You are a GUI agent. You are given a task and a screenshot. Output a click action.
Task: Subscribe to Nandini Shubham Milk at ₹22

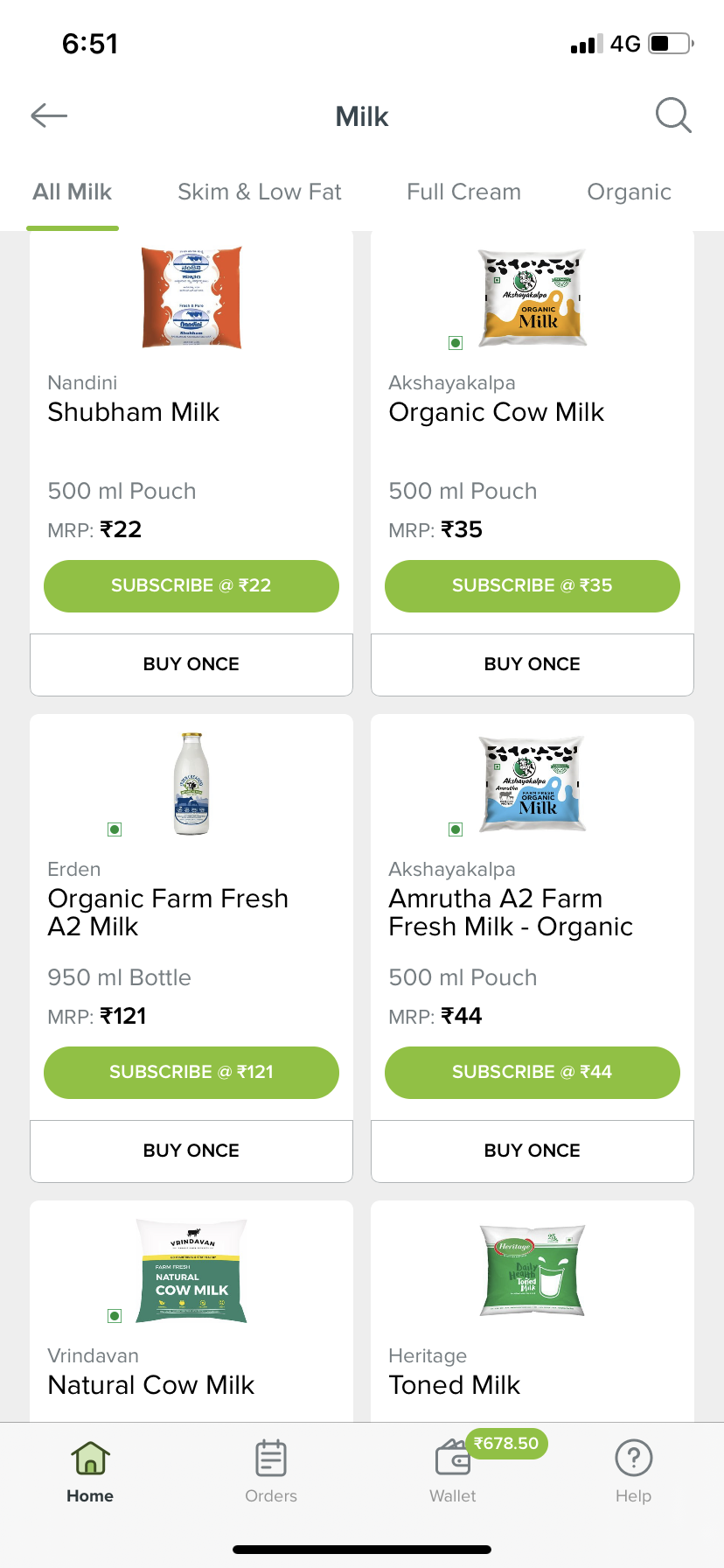(191, 585)
